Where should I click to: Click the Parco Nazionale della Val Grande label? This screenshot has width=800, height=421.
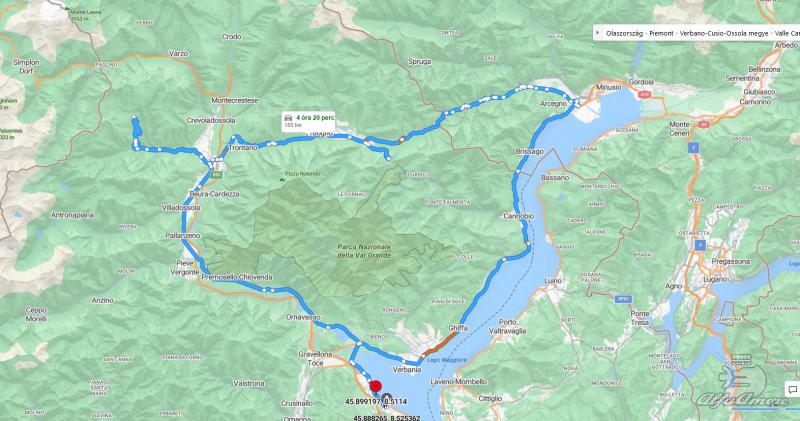pos(364,251)
